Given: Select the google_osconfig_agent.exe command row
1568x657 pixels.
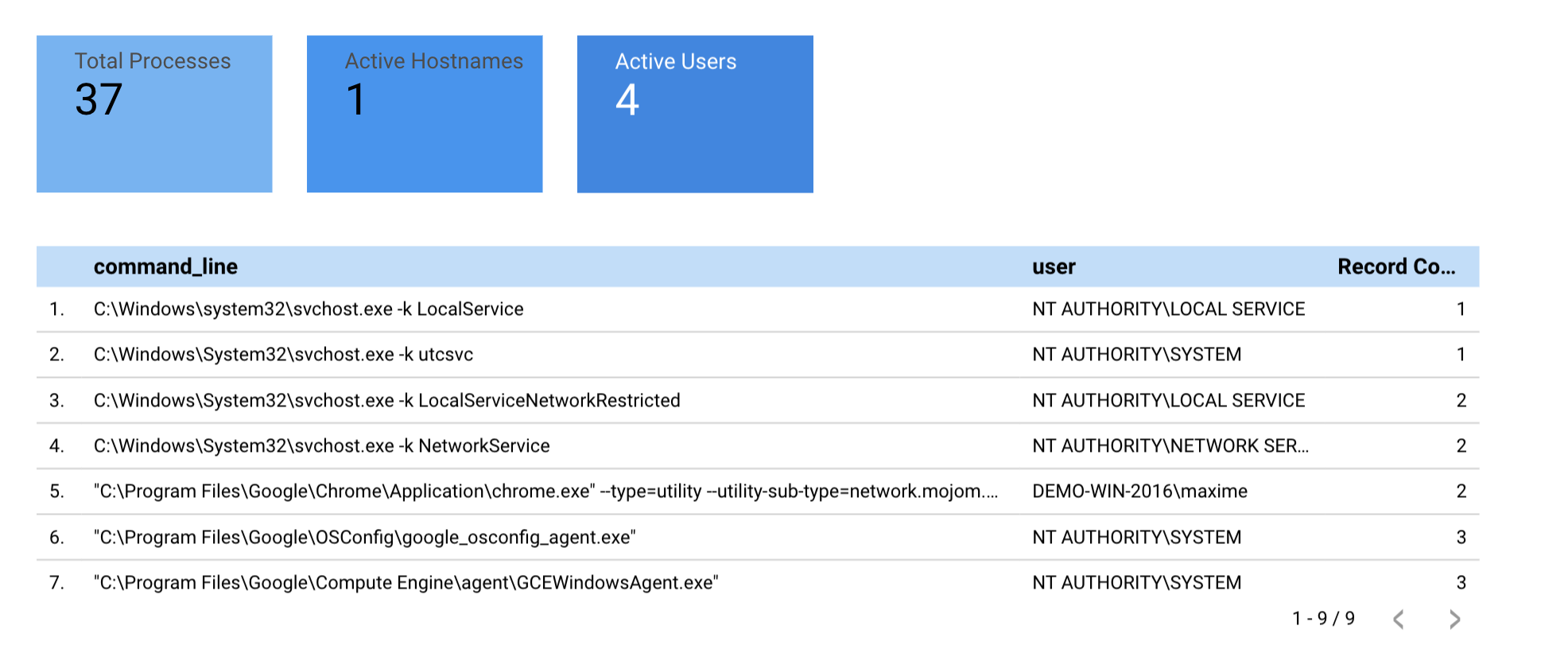Looking at the screenshot, I should click(364, 538).
